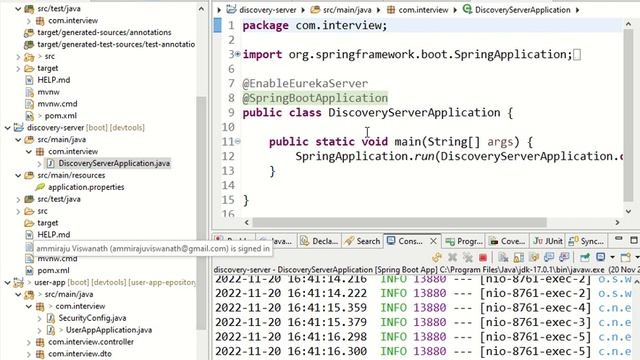Click the line 1 marker in editor gutter
This screenshot has width=640, height=360.
218,25
